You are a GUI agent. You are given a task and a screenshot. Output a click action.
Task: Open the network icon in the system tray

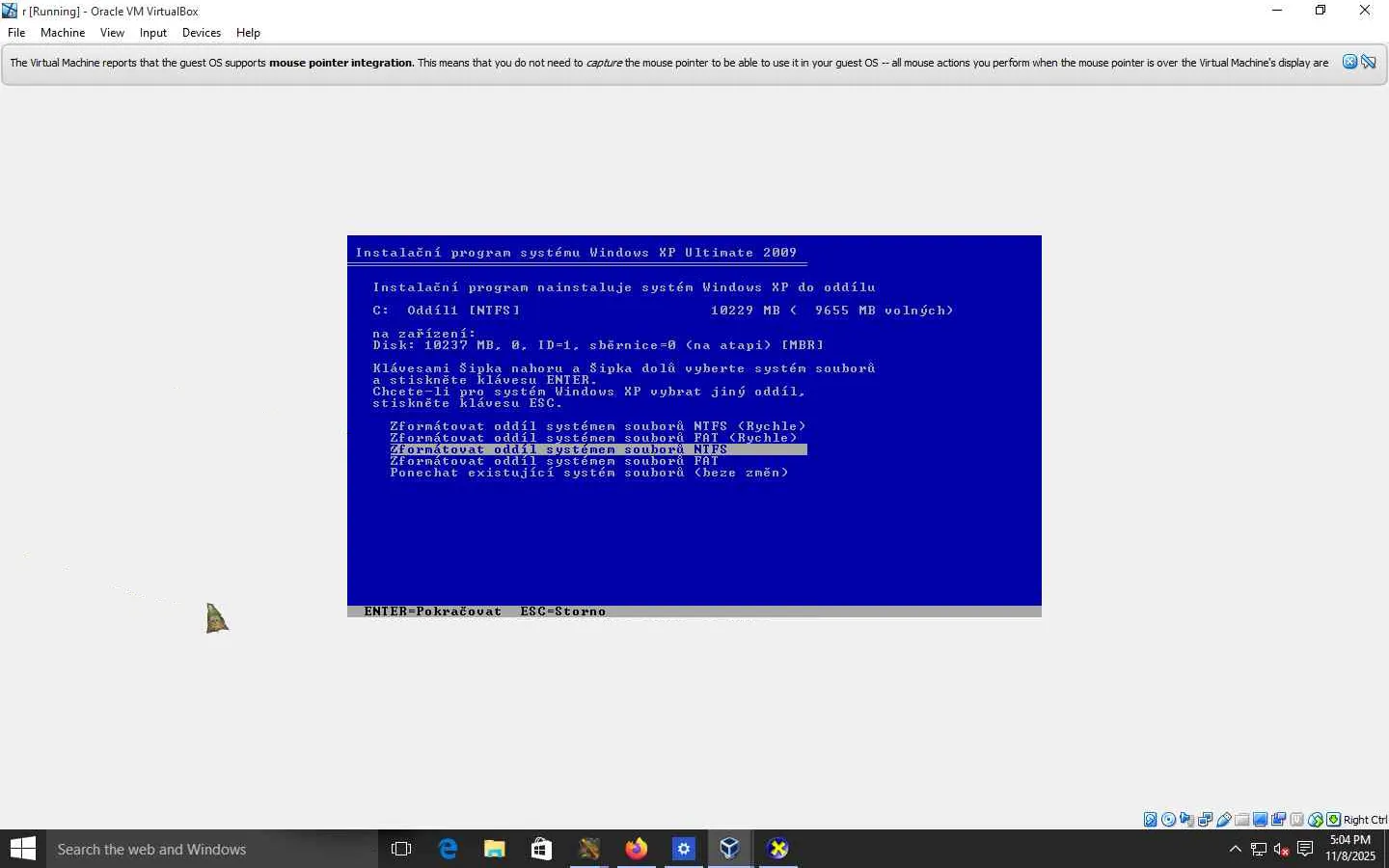point(1259,849)
